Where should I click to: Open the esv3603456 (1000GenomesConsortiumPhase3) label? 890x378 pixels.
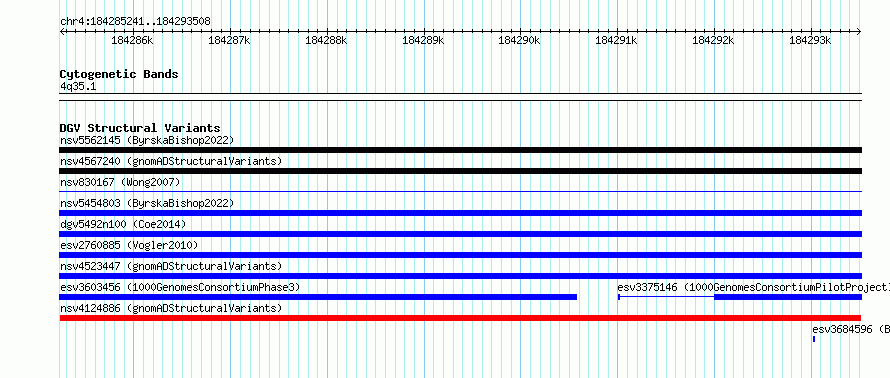tap(180, 287)
